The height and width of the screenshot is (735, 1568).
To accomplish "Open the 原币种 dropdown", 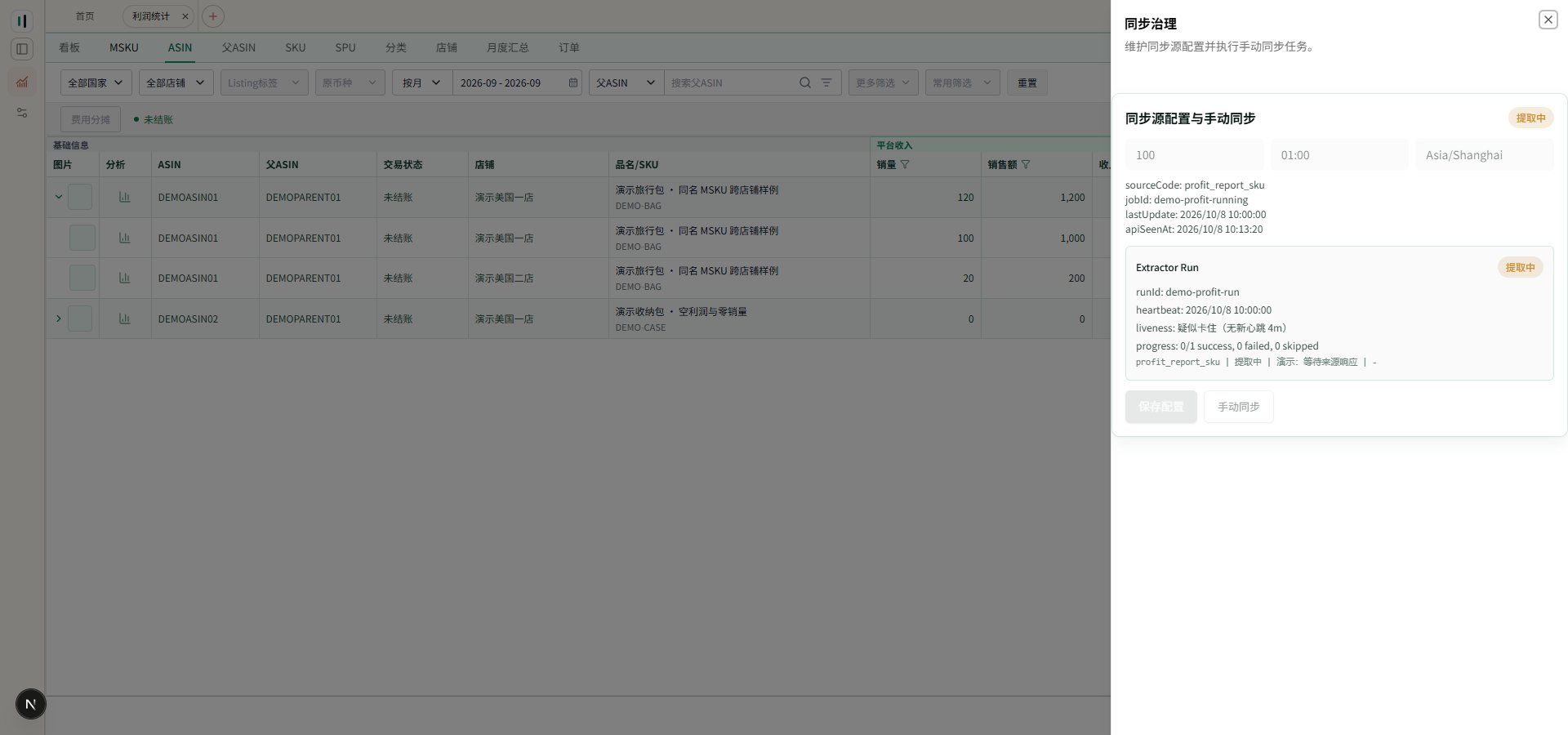I will tap(350, 82).
